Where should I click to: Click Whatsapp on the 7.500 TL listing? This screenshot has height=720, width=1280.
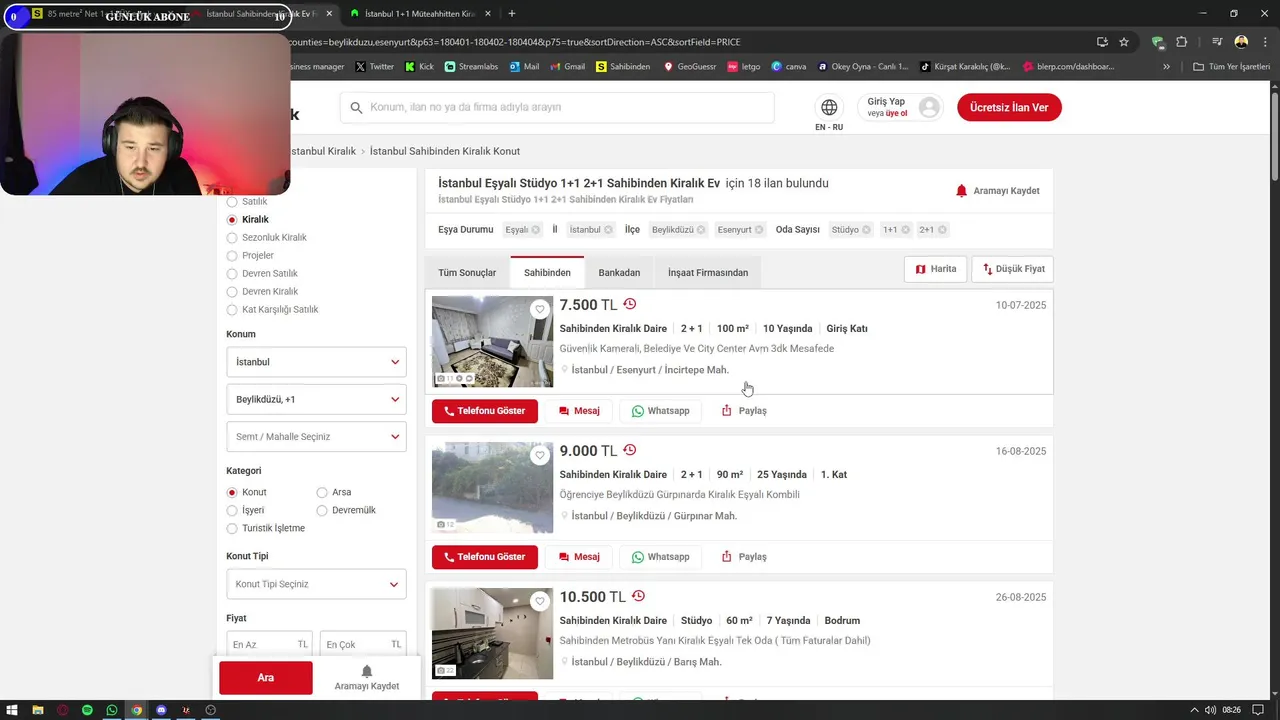(x=660, y=411)
